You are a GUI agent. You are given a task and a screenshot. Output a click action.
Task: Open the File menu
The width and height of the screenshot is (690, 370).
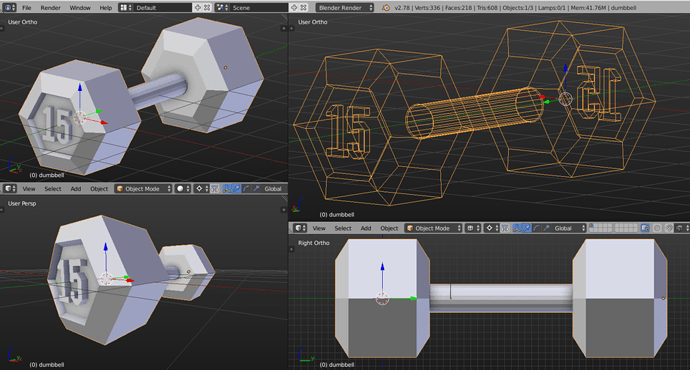click(27, 7)
